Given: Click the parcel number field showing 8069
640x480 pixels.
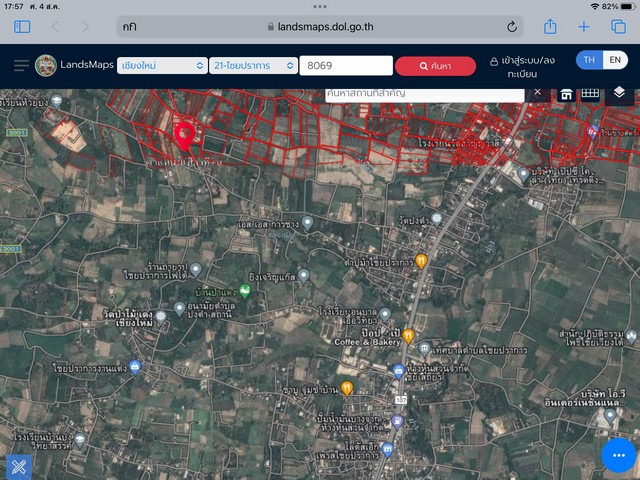Looking at the screenshot, I should point(339,66).
